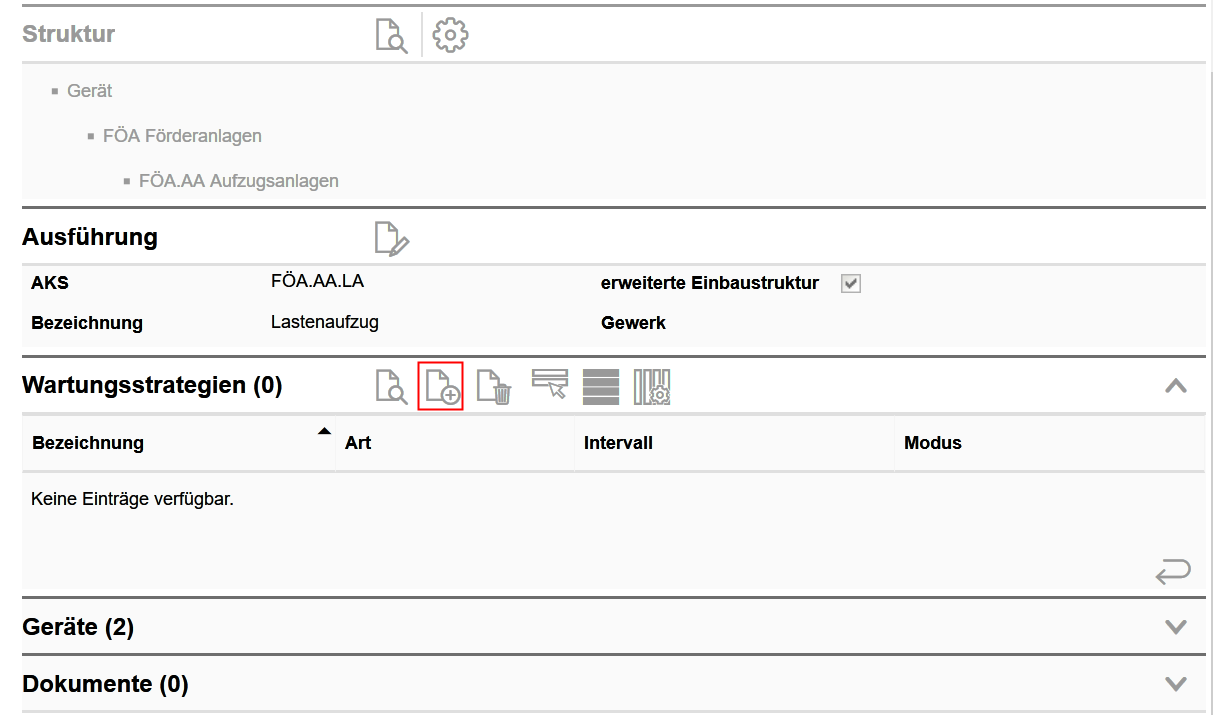Open Struktur settings gear
Viewport: 1213px width, 715px height.
pos(451,35)
